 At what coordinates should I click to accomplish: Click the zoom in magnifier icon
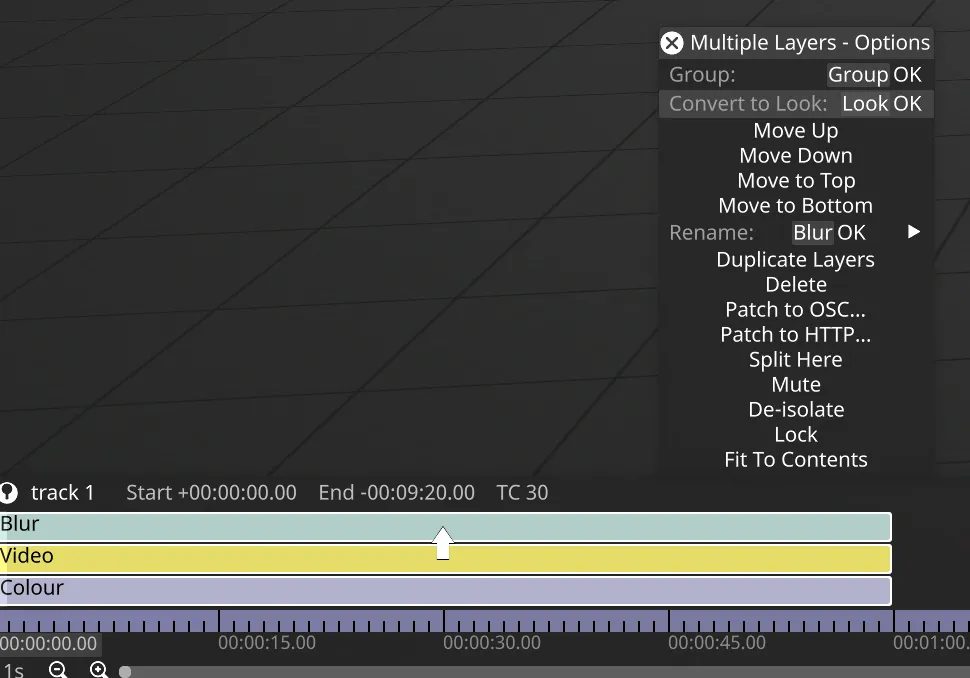99,670
